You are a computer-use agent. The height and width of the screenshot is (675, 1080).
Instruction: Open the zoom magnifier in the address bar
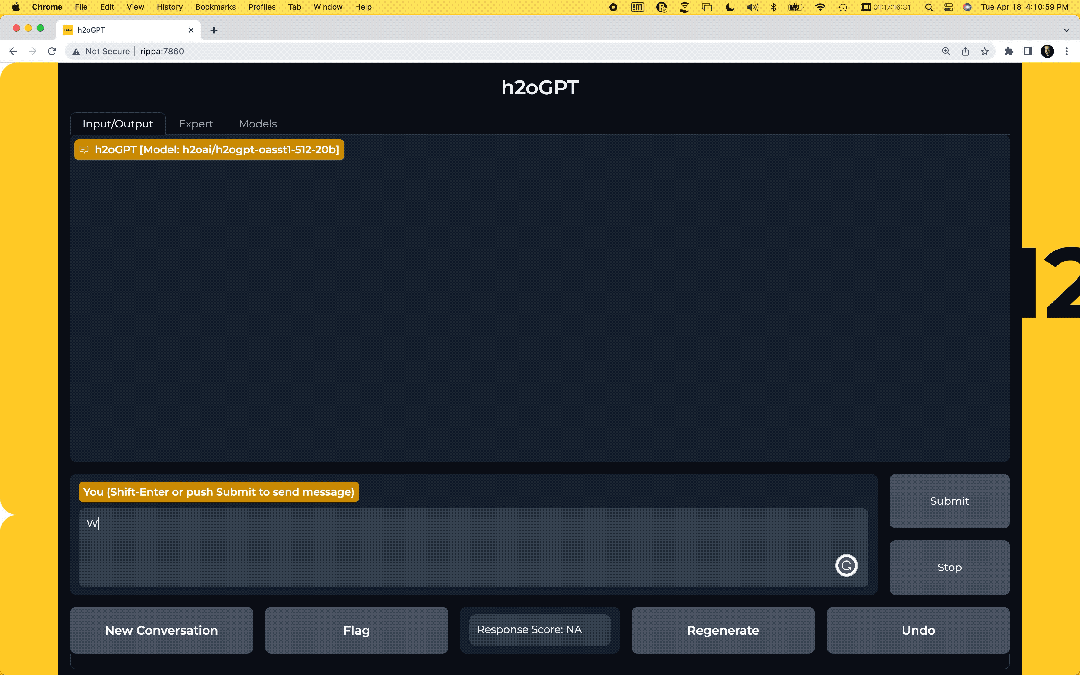946,51
